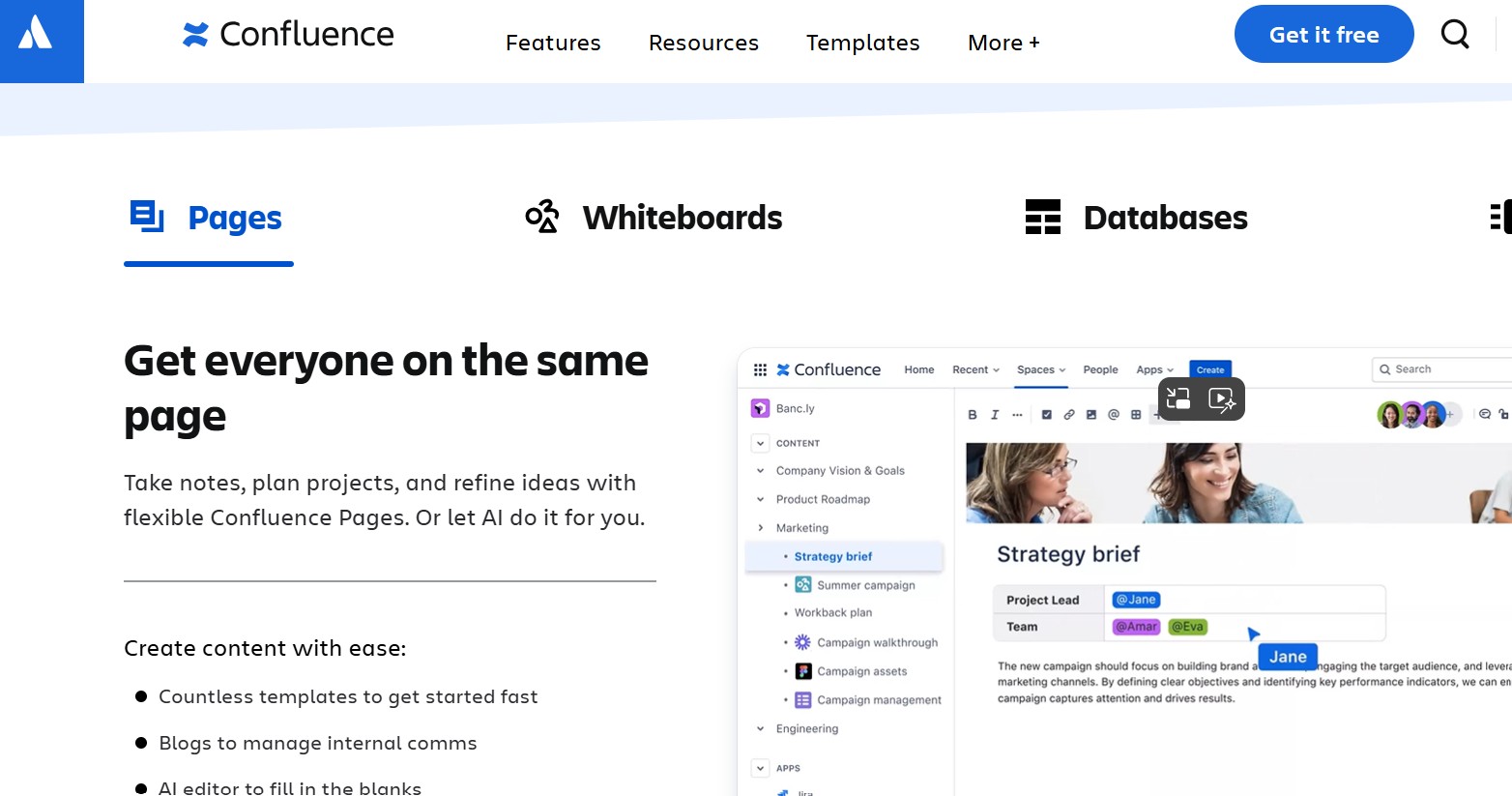Viewport: 1512px width, 796px height.
Task: Click the table icon in demo editor toolbar
Action: pos(1136,415)
